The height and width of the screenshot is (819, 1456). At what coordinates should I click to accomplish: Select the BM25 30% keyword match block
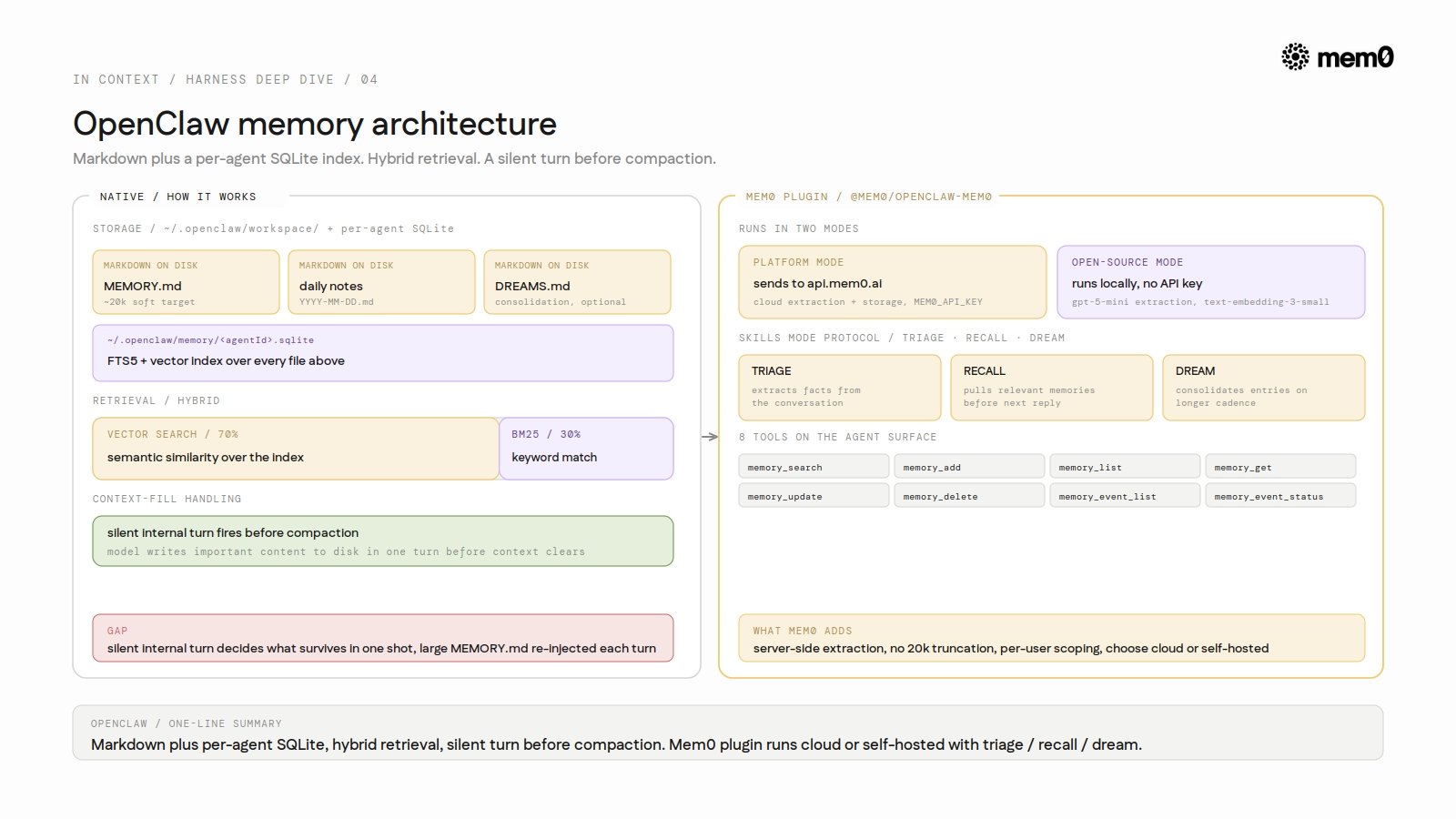point(586,449)
